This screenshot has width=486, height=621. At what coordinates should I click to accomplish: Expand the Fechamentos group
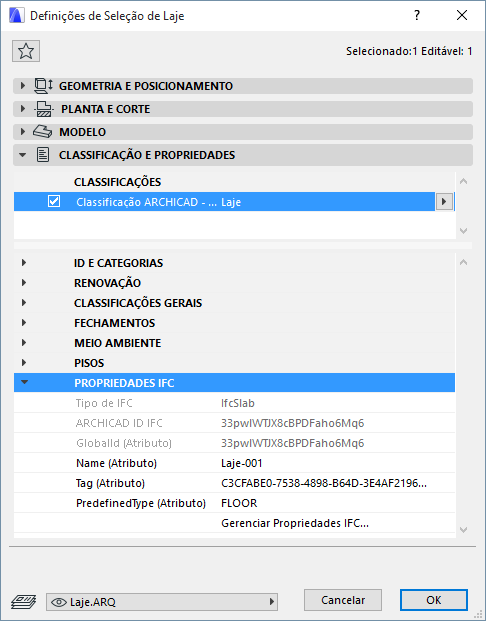point(24,322)
